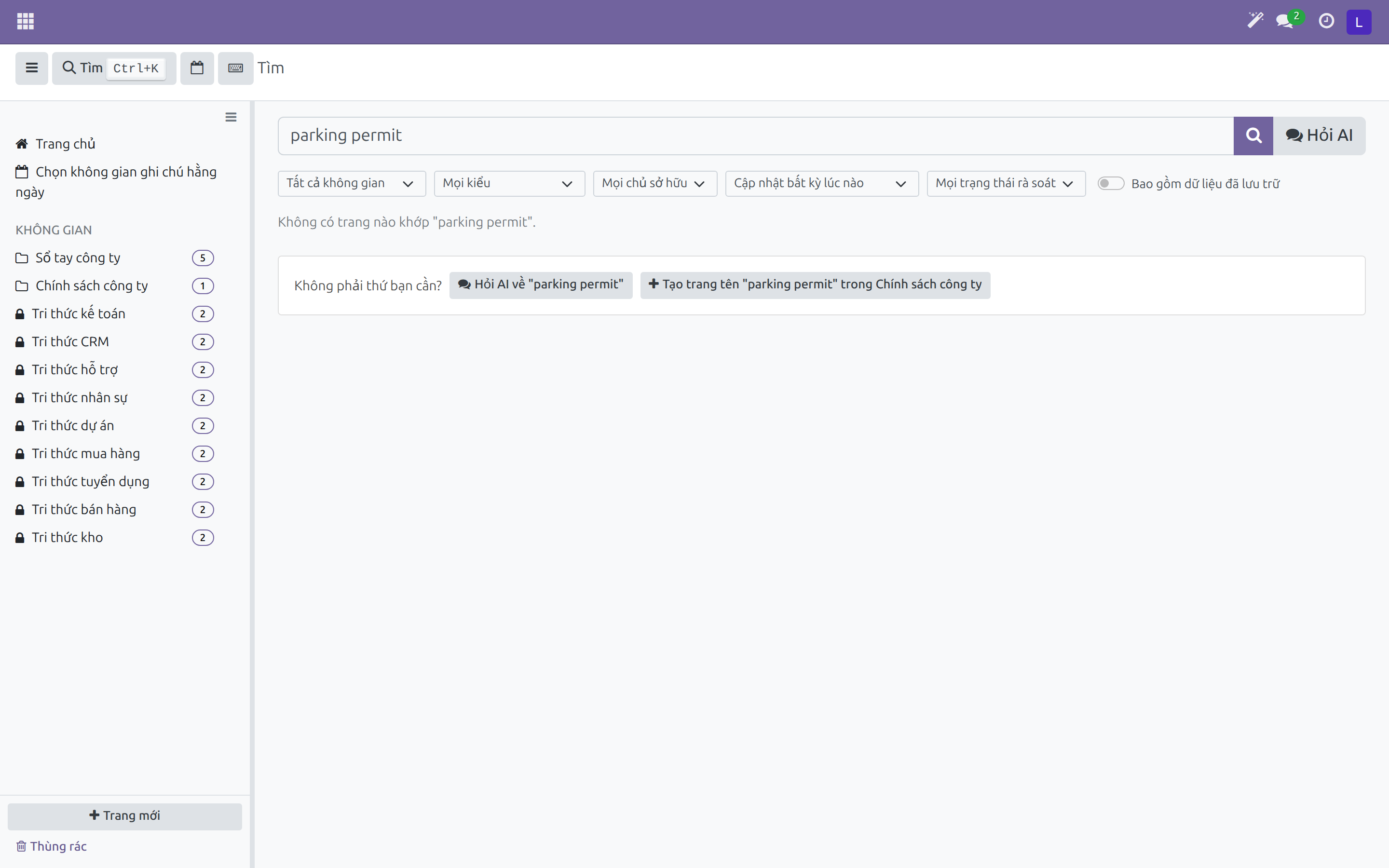Collapse sidebar via its menu icon

coord(231,117)
